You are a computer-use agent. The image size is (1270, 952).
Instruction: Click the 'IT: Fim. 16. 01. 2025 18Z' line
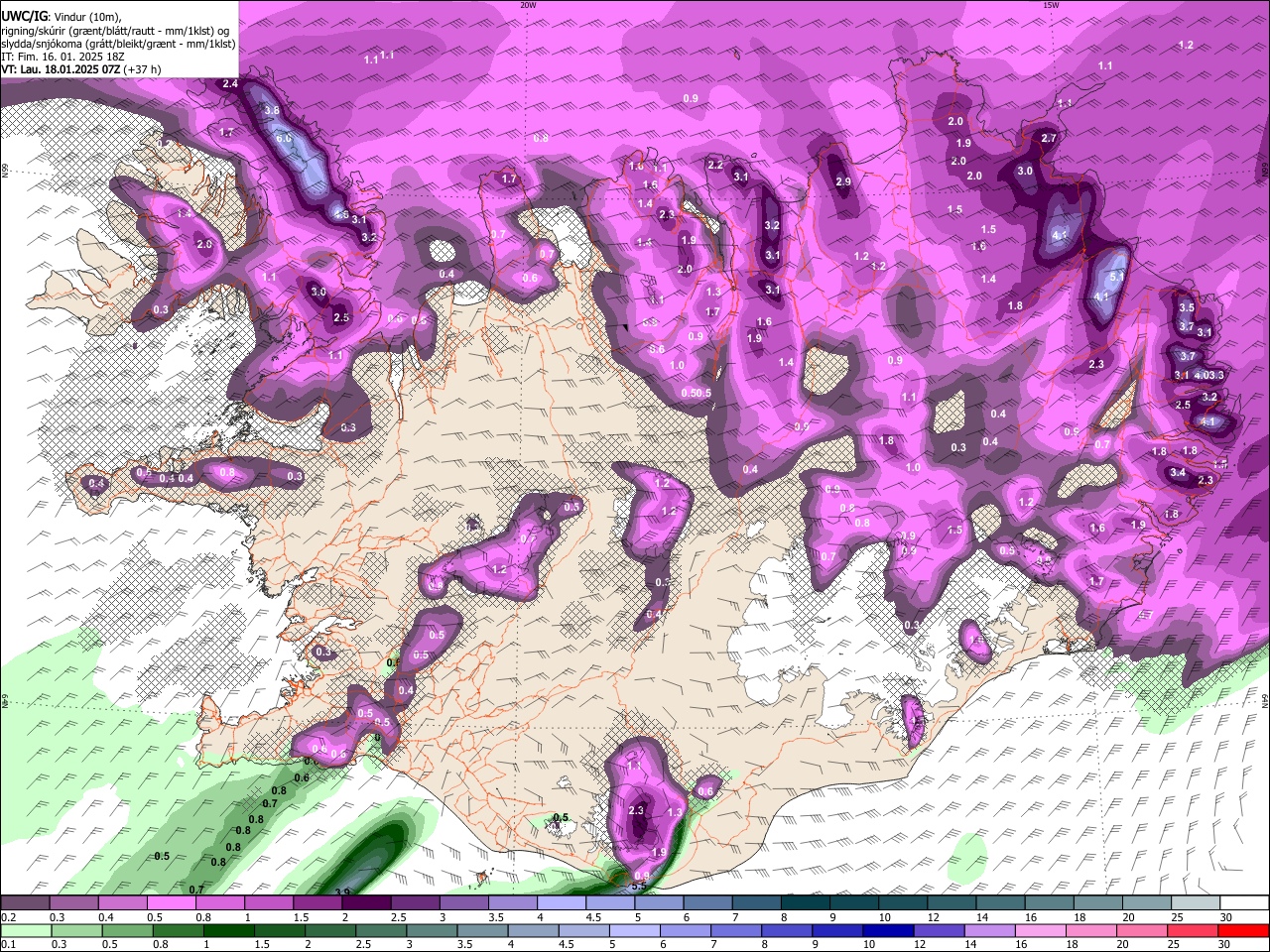coord(63,57)
